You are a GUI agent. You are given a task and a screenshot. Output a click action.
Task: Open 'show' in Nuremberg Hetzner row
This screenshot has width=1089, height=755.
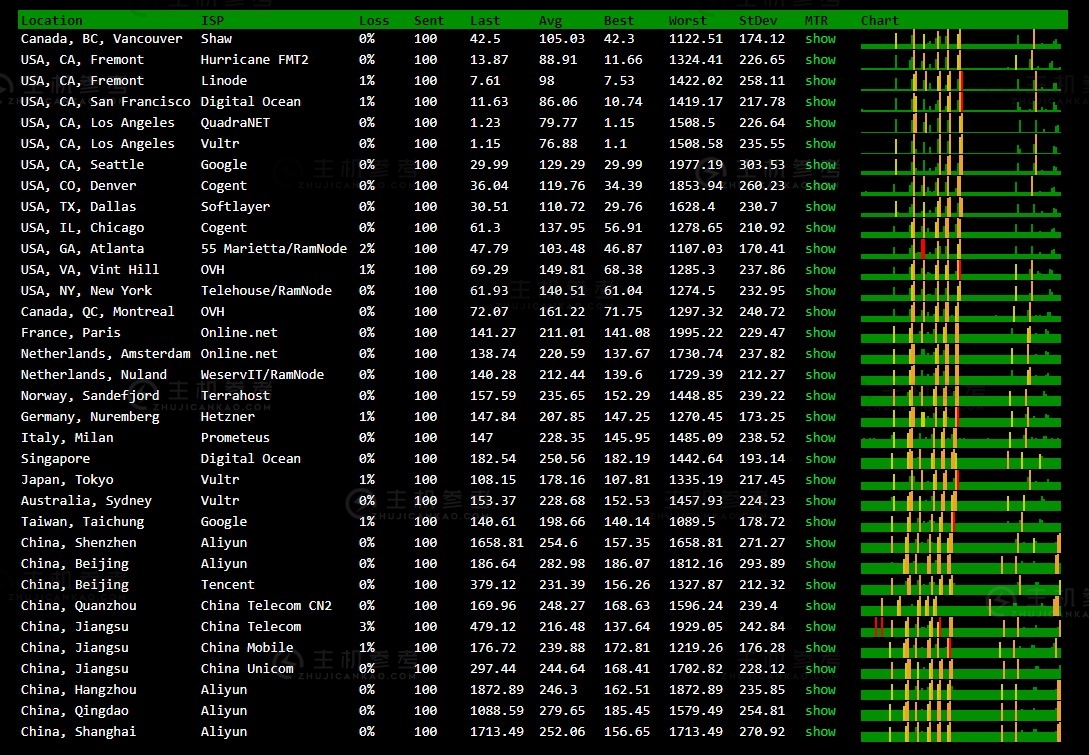[x=820, y=417]
